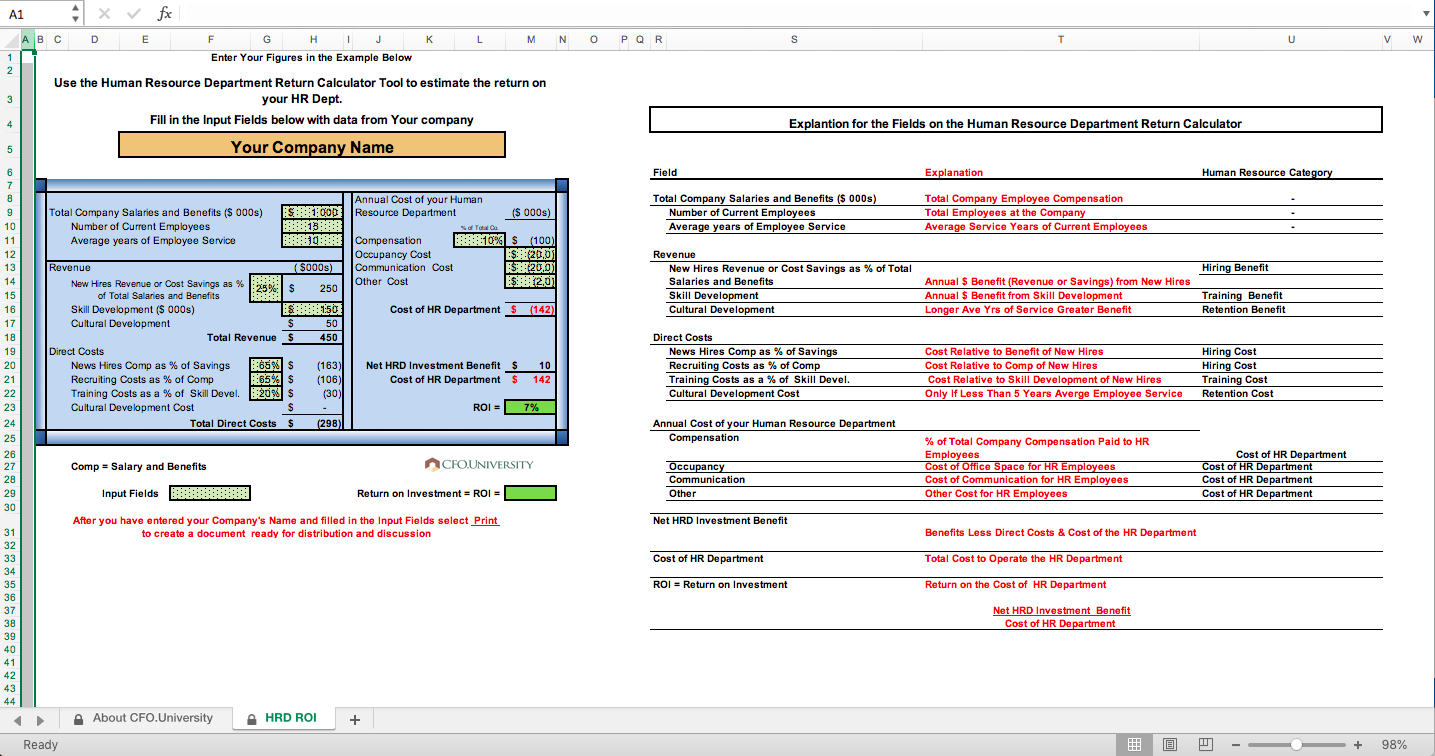Select the Communication Cost (20.0) input
1435x756 pixels.
point(531,268)
